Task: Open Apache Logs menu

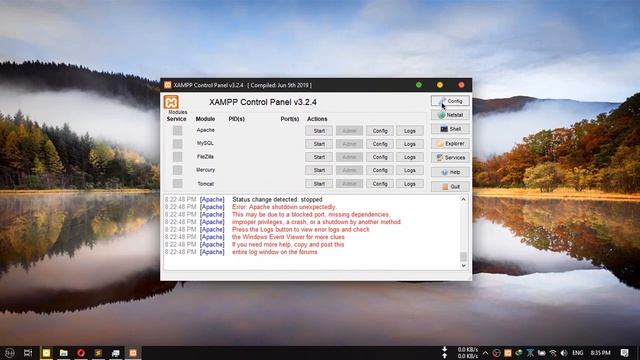Action: coord(409,131)
